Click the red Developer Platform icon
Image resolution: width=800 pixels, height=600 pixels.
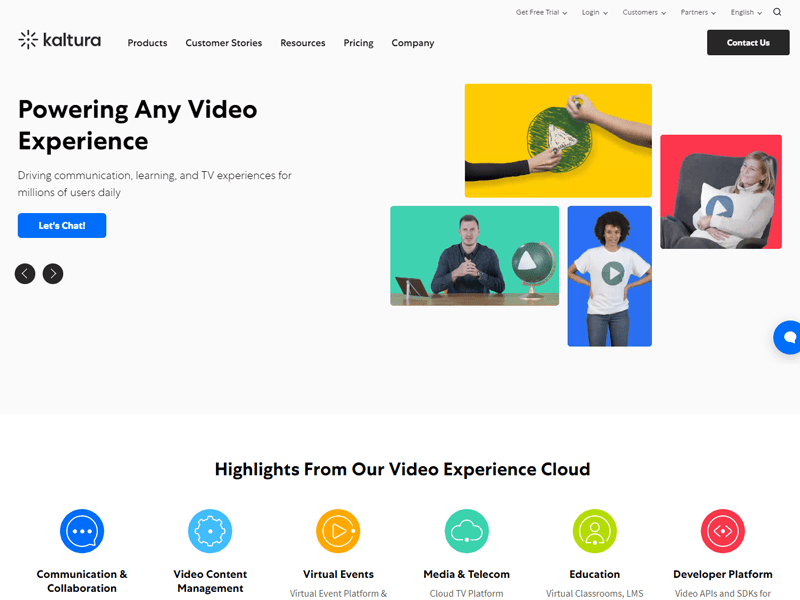coord(722,531)
